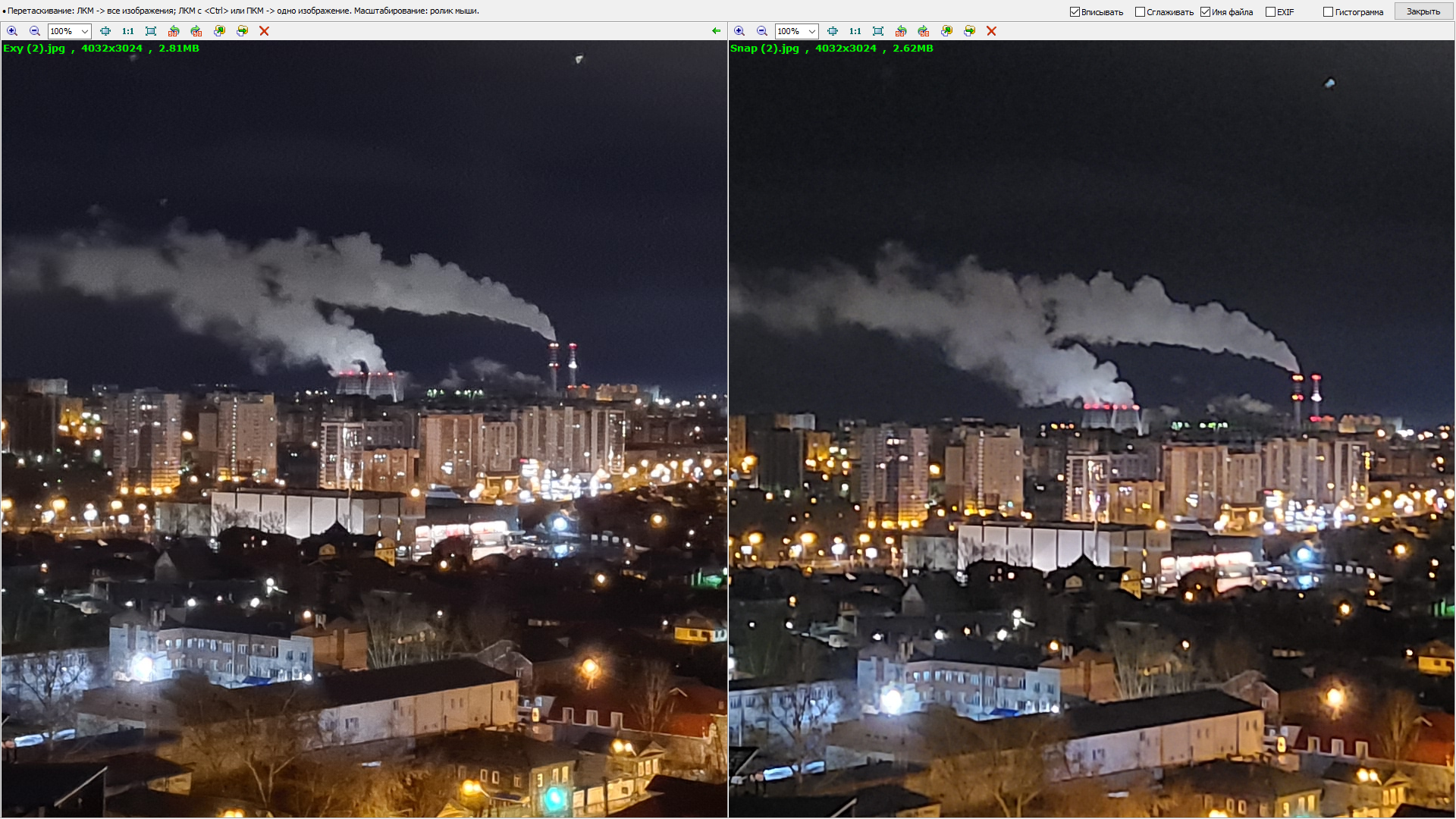Viewport: 1456px width, 819px height.
Task: Enable the Сглаживать checkbox
Action: click(x=1140, y=11)
